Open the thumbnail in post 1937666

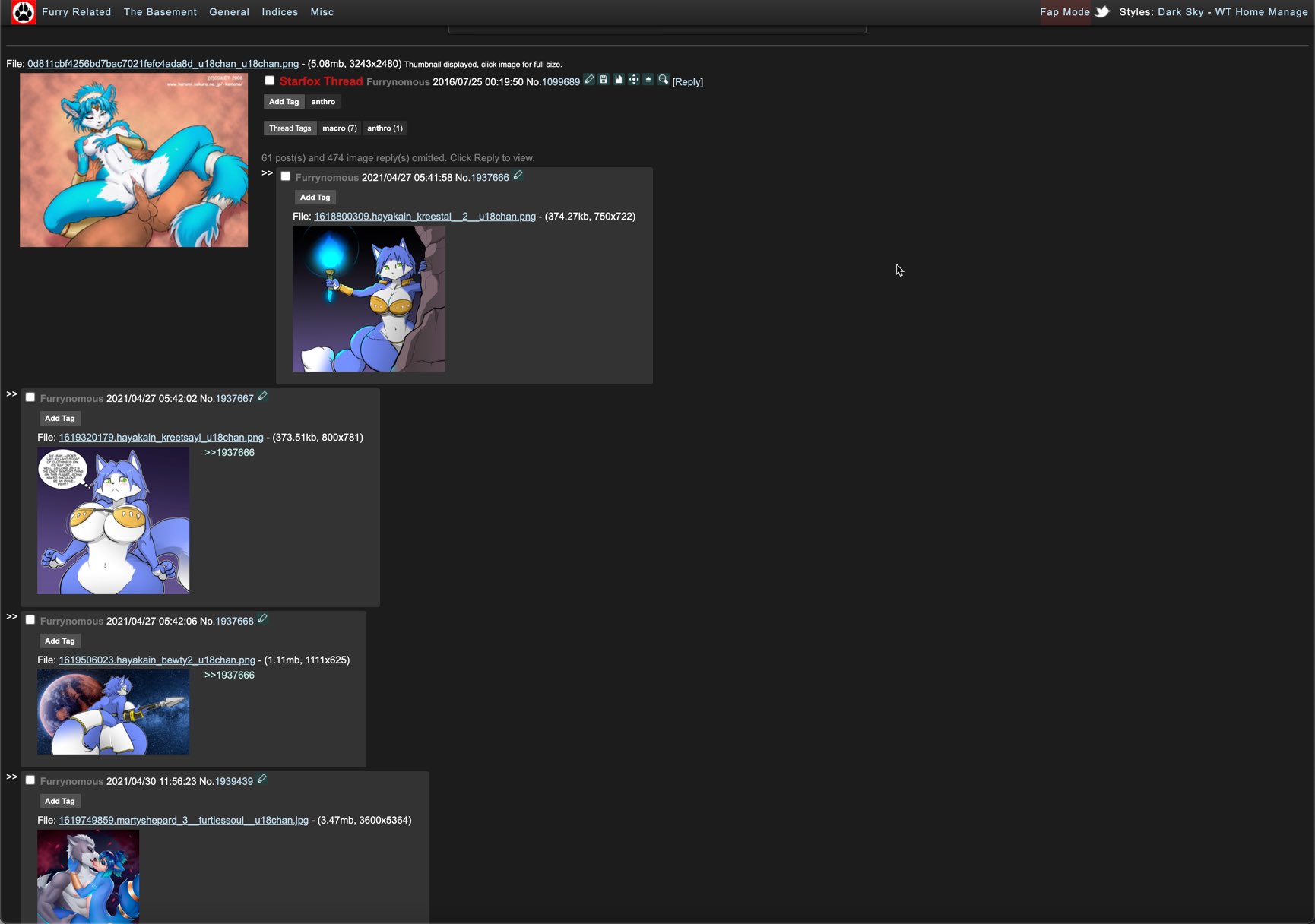tap(369, 299)
